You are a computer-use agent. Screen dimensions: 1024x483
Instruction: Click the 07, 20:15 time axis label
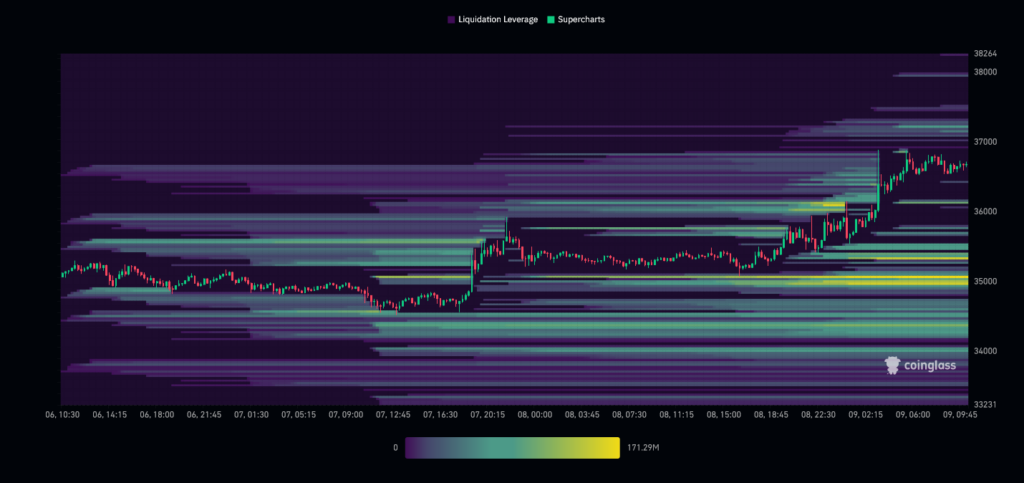tap(488, 414)
